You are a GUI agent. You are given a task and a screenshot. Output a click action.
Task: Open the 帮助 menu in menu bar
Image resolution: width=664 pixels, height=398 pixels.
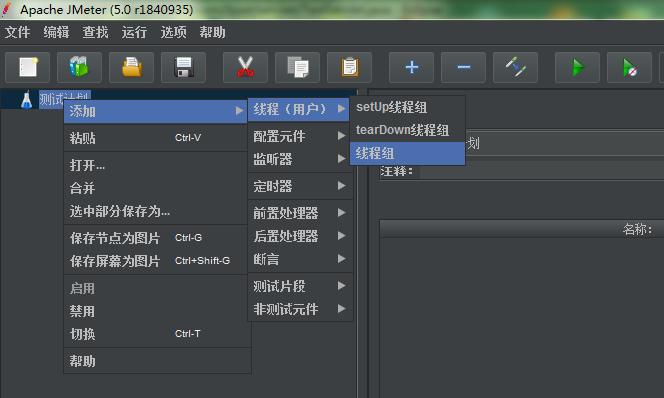tap(212, 32)
